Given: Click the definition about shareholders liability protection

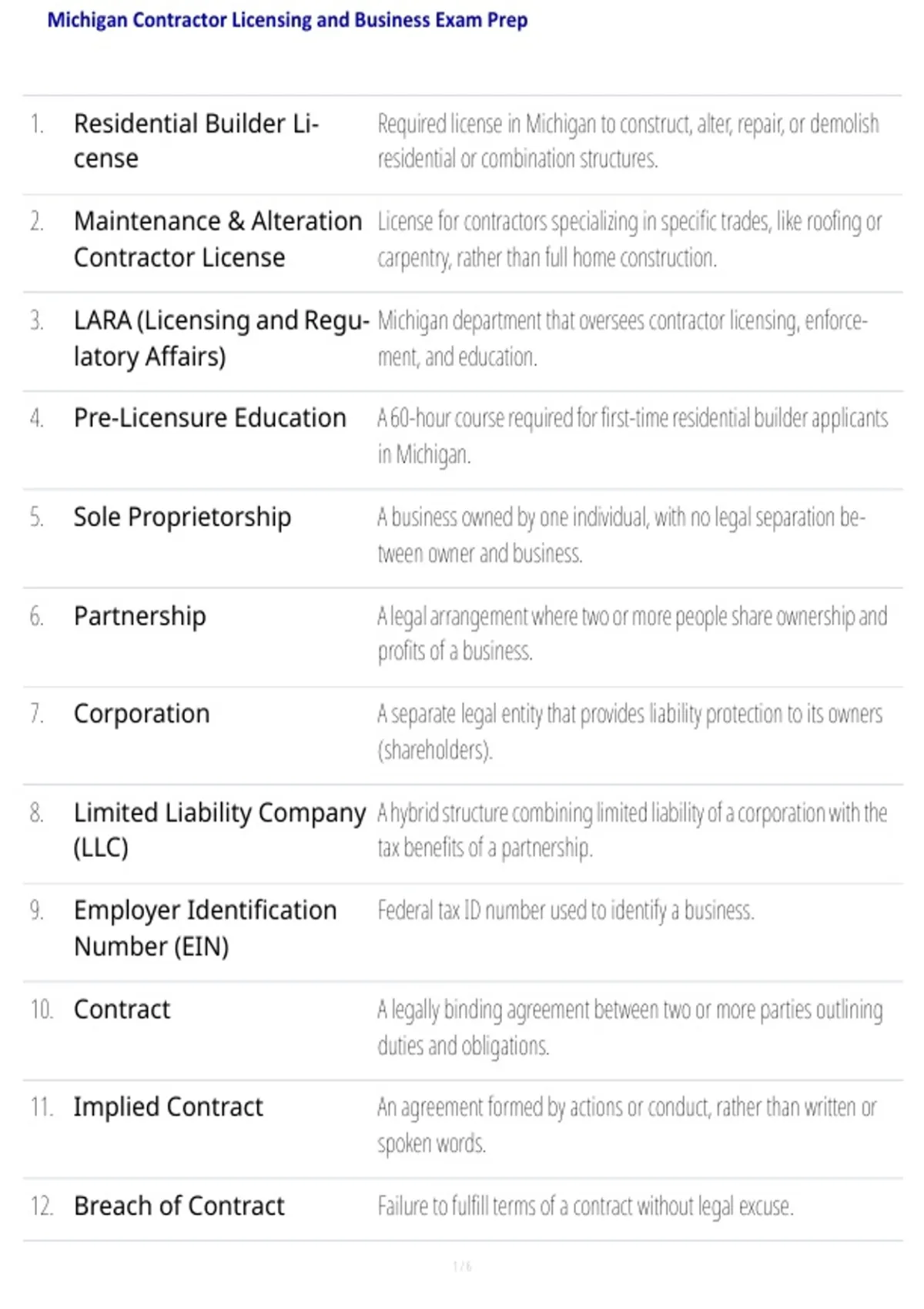Looking at the screenshot, I should pyautogui.click(x=629, y=731).
